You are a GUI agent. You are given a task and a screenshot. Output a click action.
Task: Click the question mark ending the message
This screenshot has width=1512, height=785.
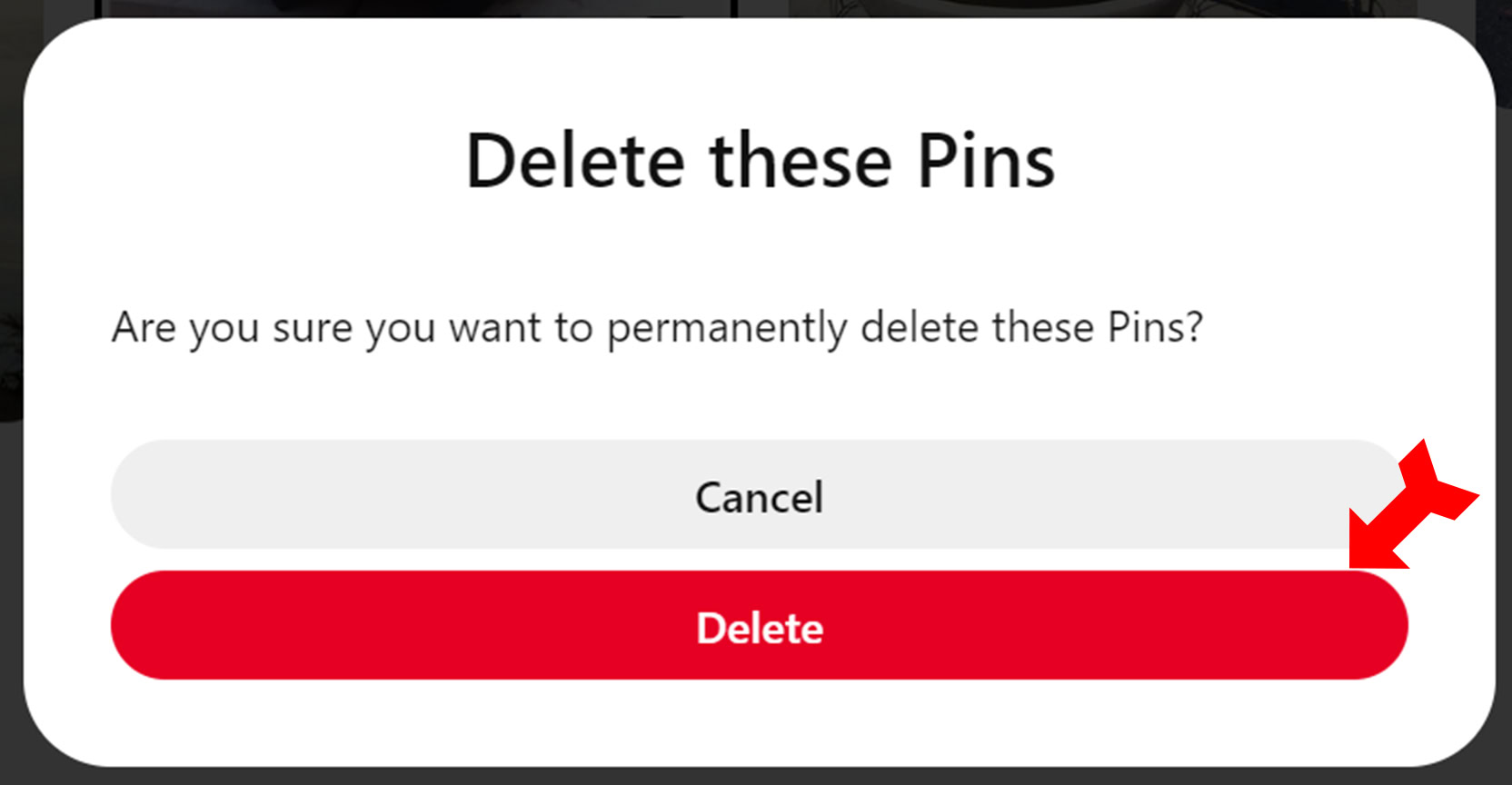1195,327
